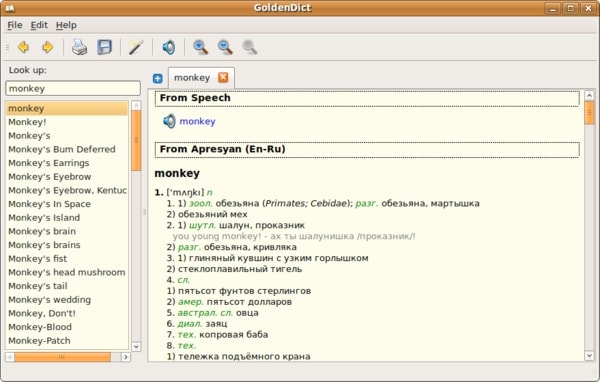Save the article with floppy disk icon
Image resolution: width=600 pixels, height=382 pixels.
coord(104,47)
